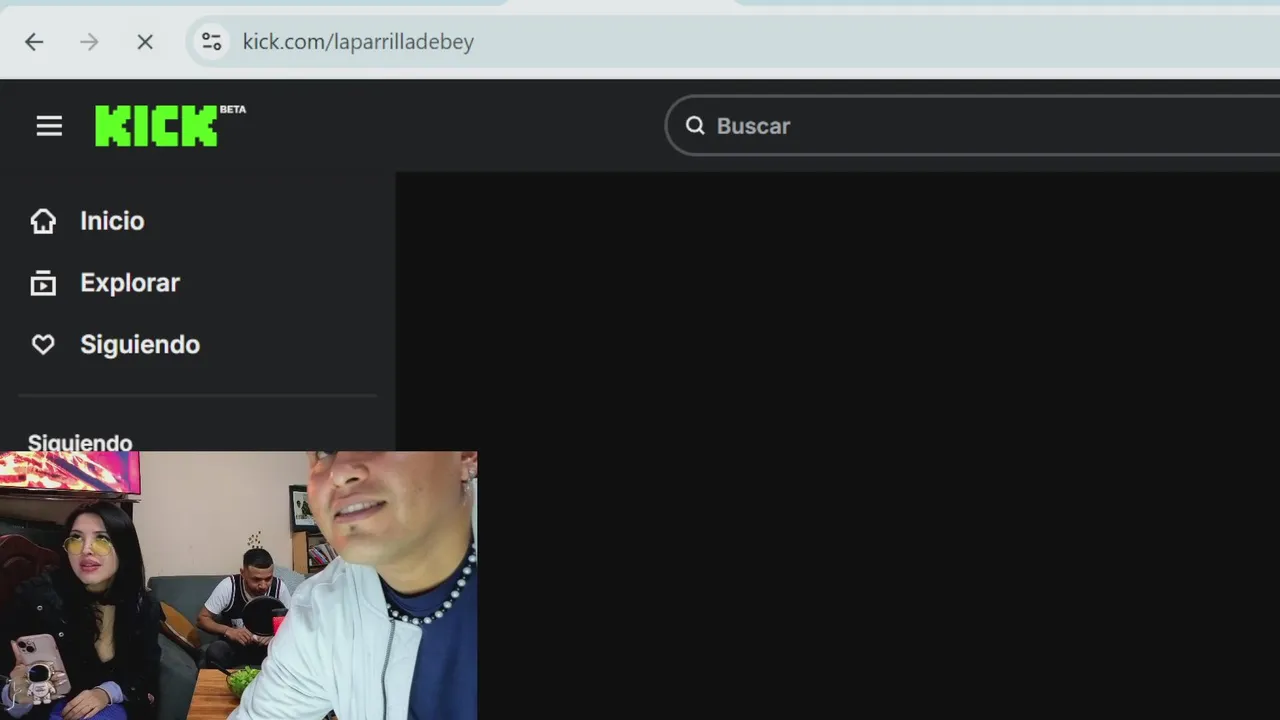Stop page loading with the X button
The width and height of the screenshot is (1280, 720).
pos(145,42)
